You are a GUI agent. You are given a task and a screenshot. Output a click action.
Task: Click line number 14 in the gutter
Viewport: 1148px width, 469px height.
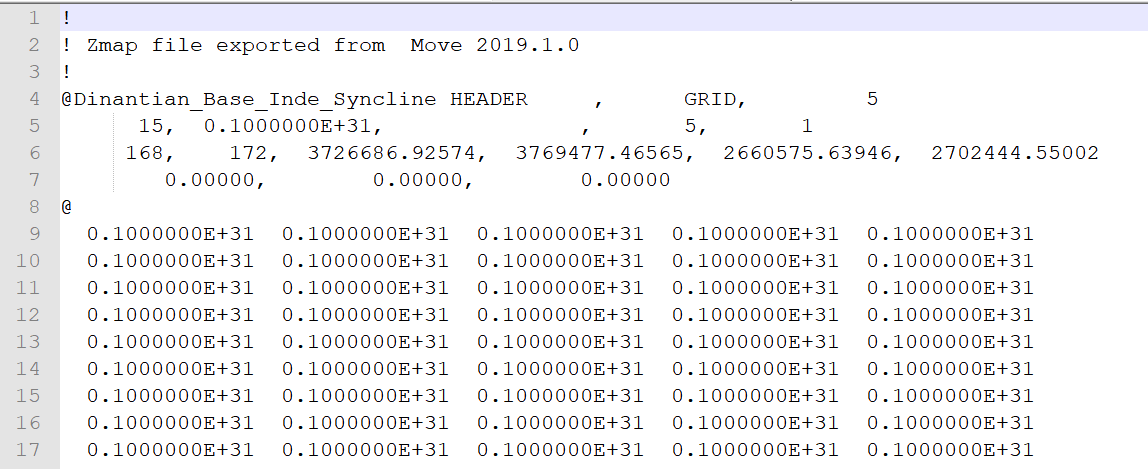(x=28, y=369)
